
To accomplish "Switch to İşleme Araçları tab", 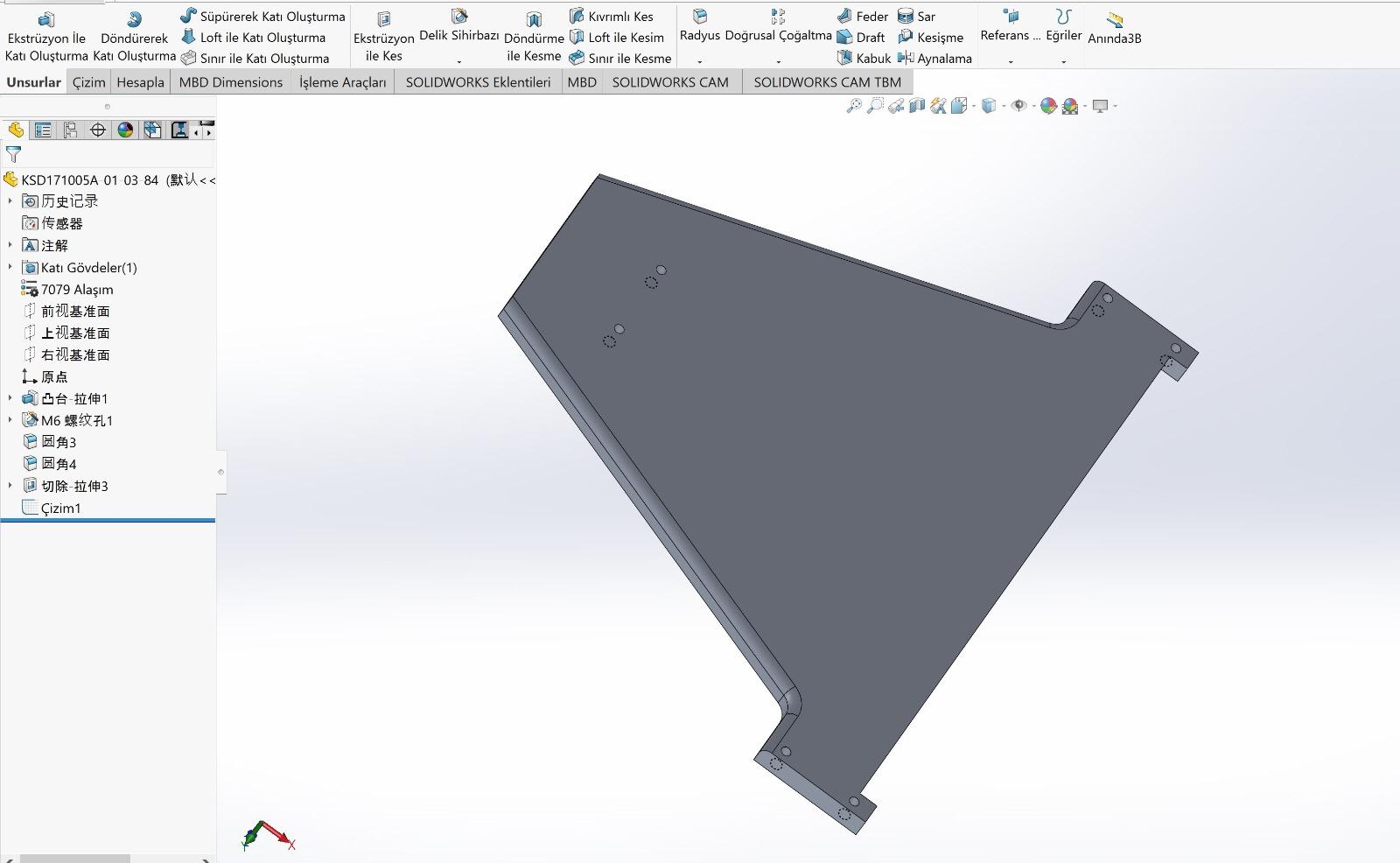I will click(342, 81).
